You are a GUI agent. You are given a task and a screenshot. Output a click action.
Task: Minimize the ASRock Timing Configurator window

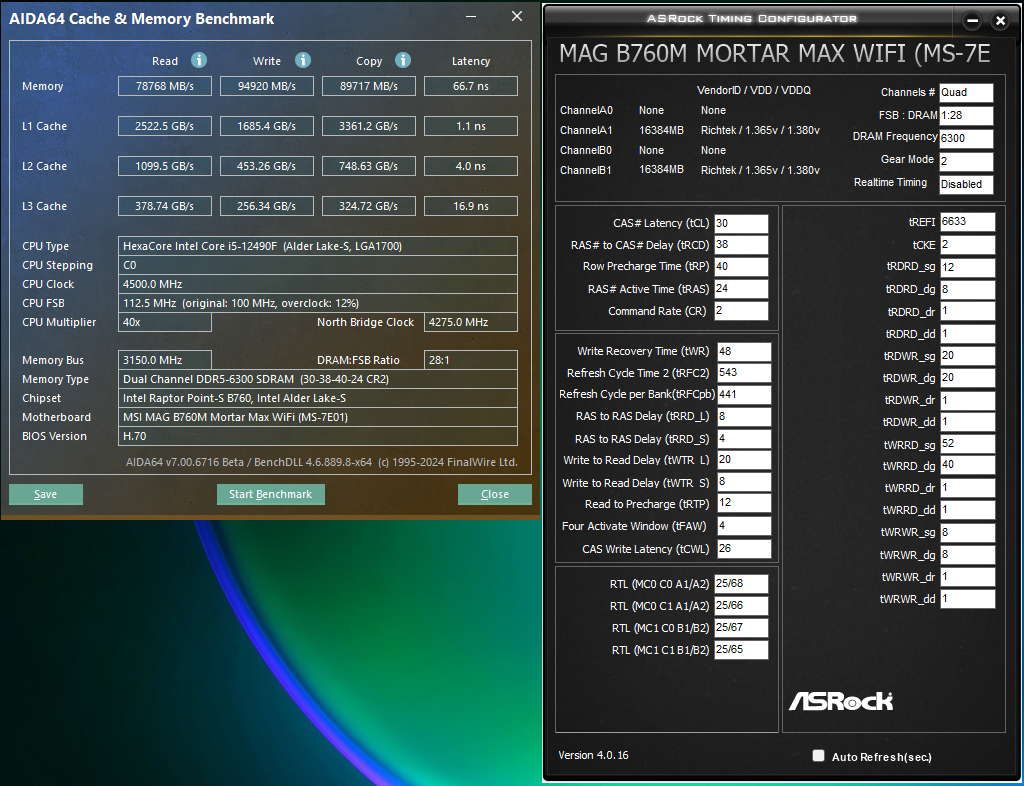pyautogui.click(x=972, y=21)
